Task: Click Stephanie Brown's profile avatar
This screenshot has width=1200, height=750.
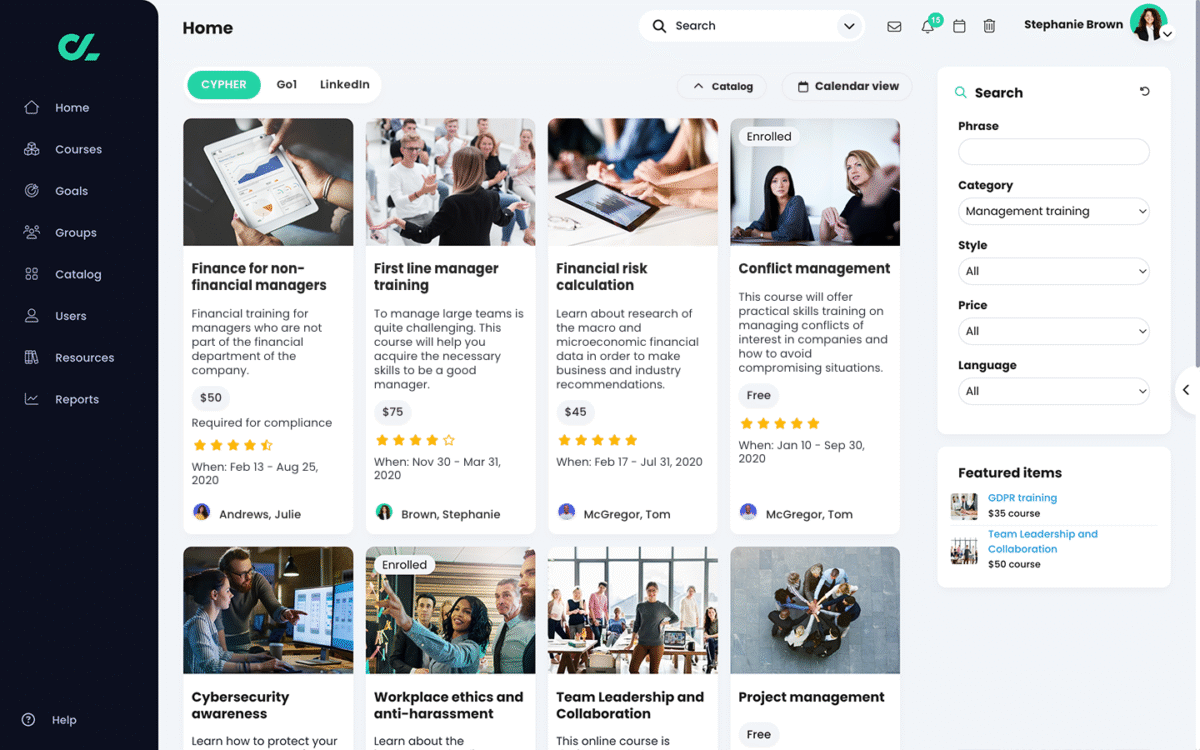Action: (x=1148, y=22)
